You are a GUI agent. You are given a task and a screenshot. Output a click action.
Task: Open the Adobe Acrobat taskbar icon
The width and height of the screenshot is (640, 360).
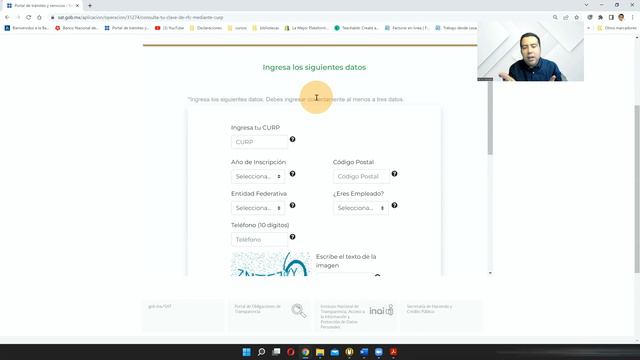click(393, 352)
